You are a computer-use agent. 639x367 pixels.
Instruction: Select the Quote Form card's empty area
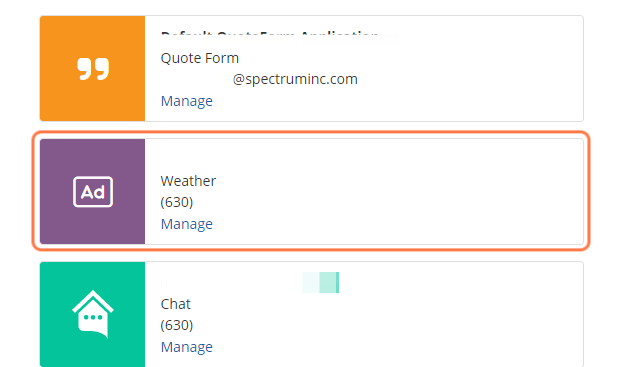coord(469,68)
